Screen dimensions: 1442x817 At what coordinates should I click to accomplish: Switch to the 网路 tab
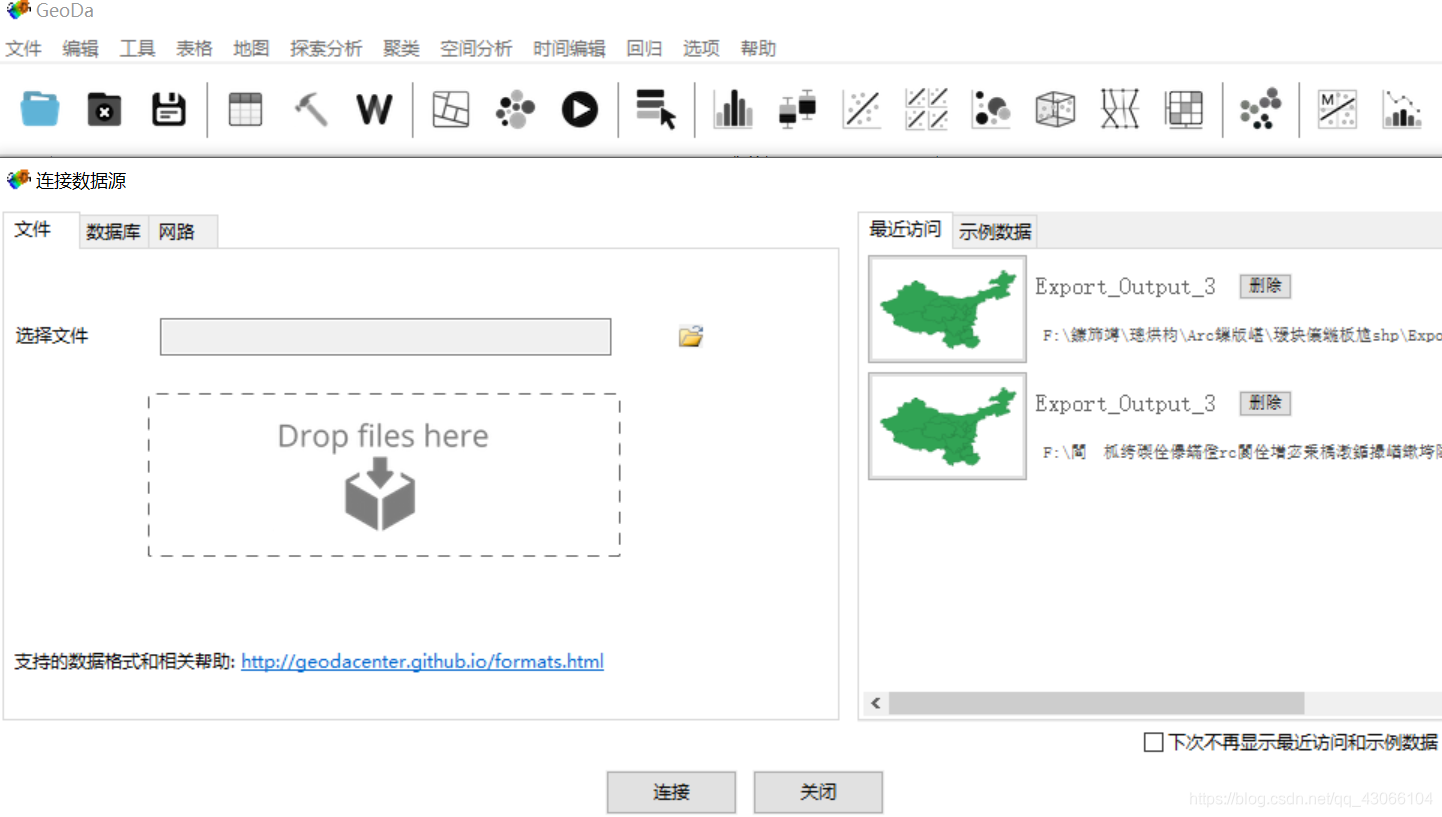pos(183,232)
